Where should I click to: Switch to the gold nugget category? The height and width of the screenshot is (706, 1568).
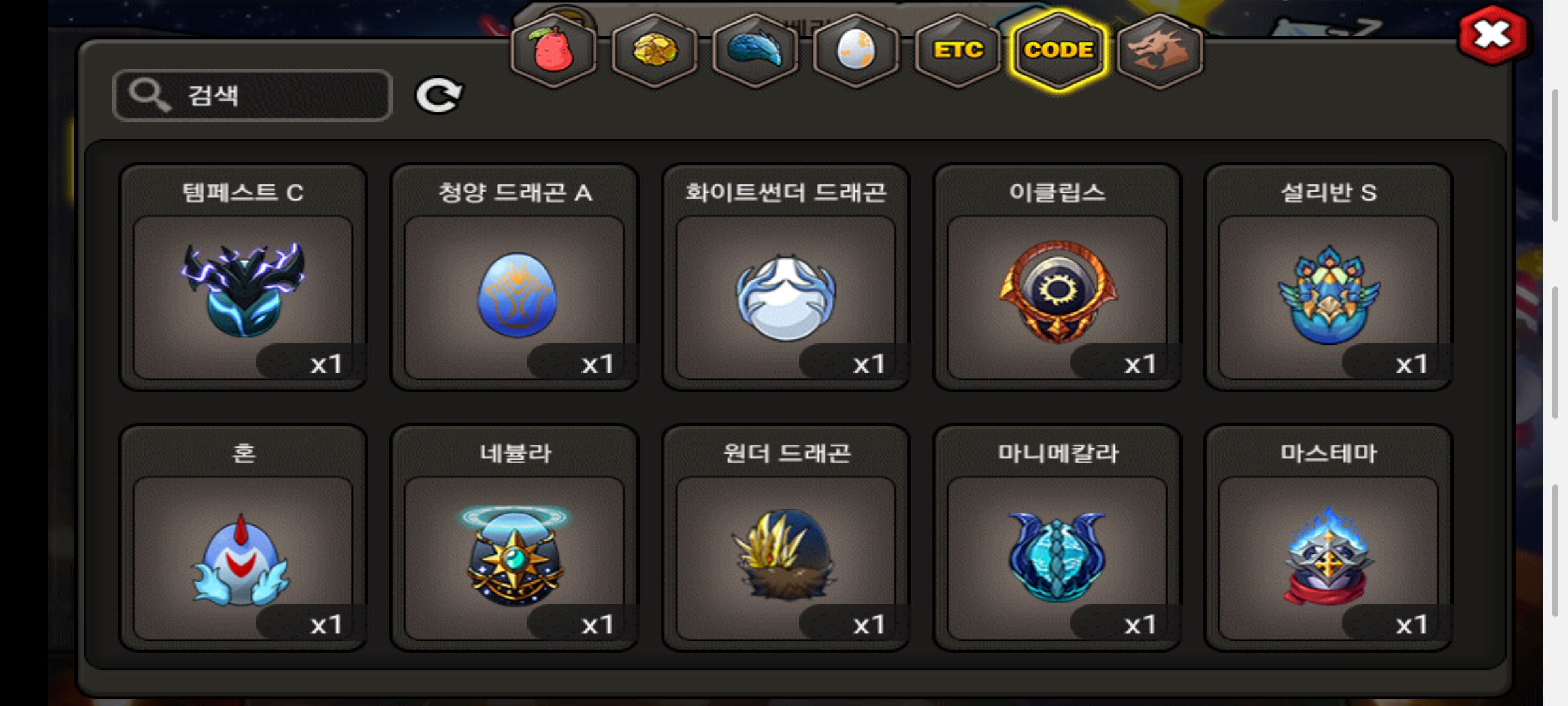click(655, 50)
